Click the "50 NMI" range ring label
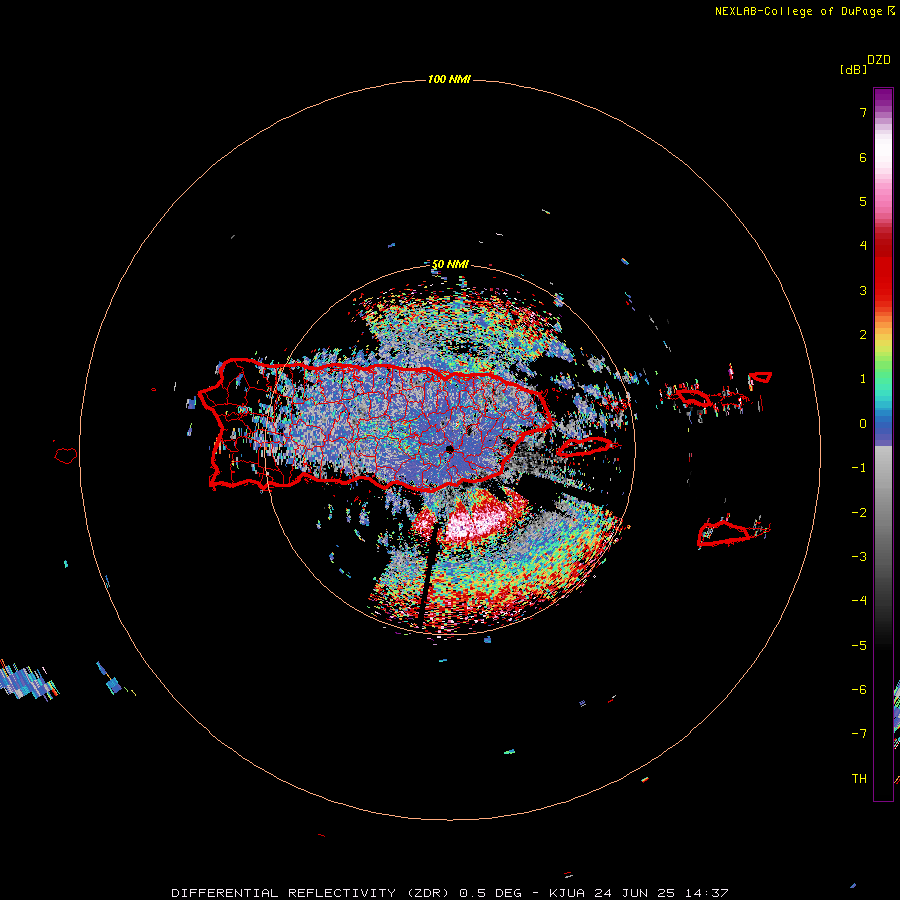 pos(450,265)
